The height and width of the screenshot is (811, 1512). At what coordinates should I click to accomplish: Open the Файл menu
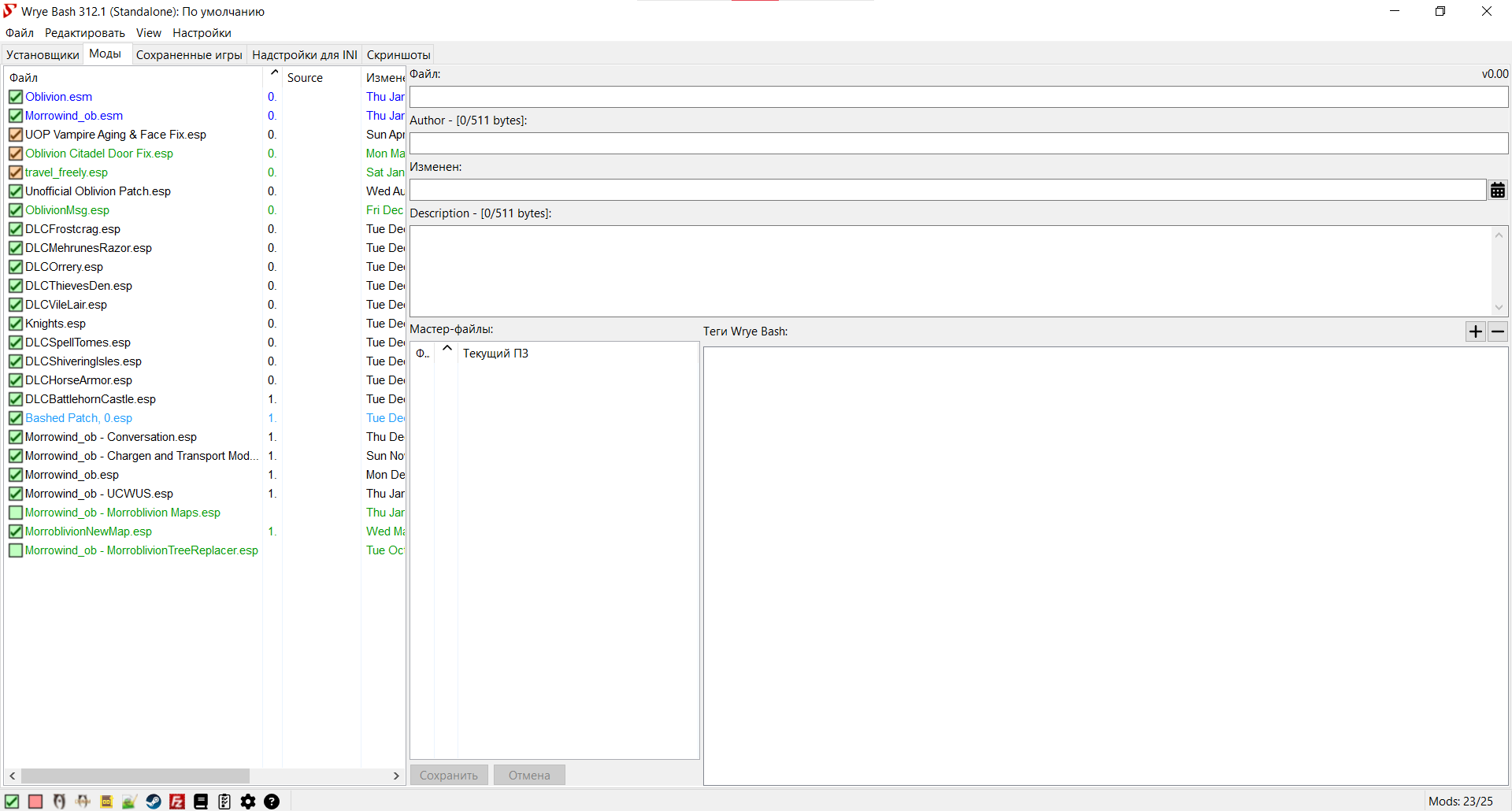coord(20,33)
